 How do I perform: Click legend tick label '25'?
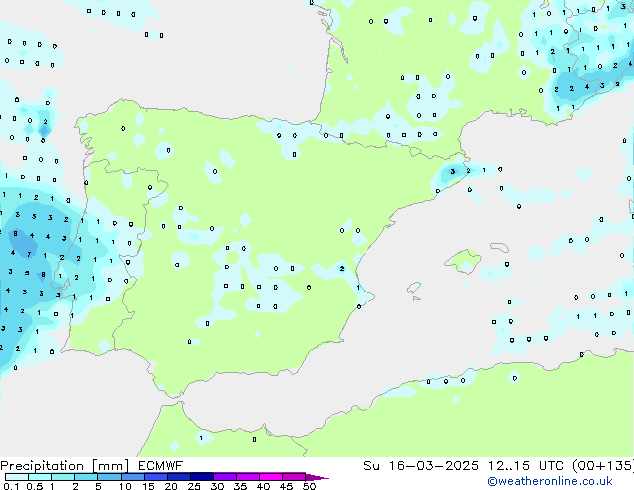[x=194, y=486]
